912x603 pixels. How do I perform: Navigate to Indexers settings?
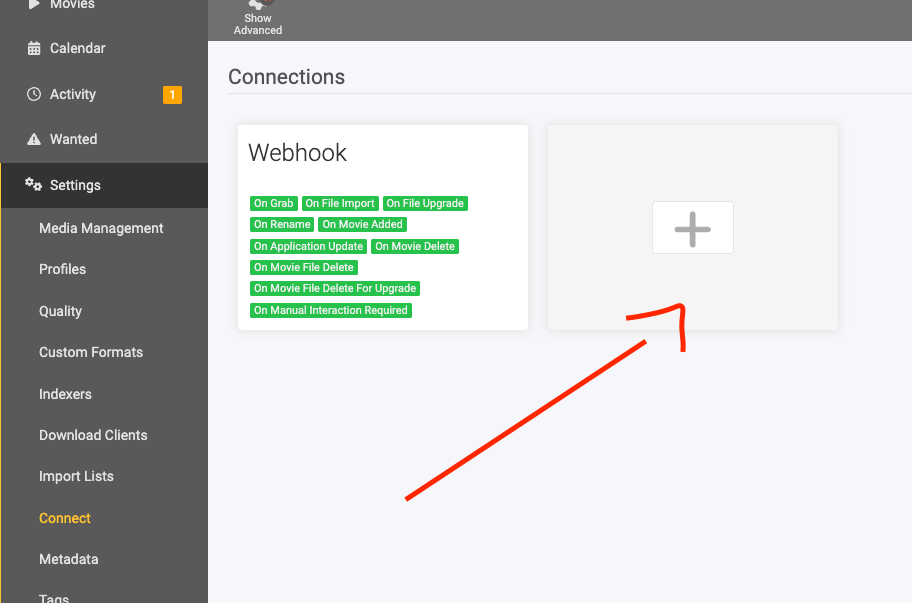65,394
